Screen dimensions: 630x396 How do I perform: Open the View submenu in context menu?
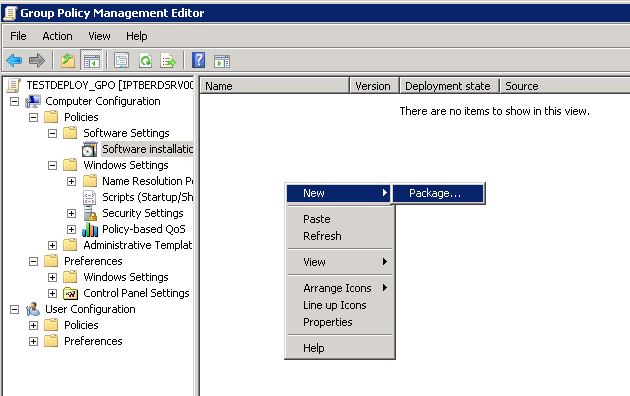tap(340, 262)
